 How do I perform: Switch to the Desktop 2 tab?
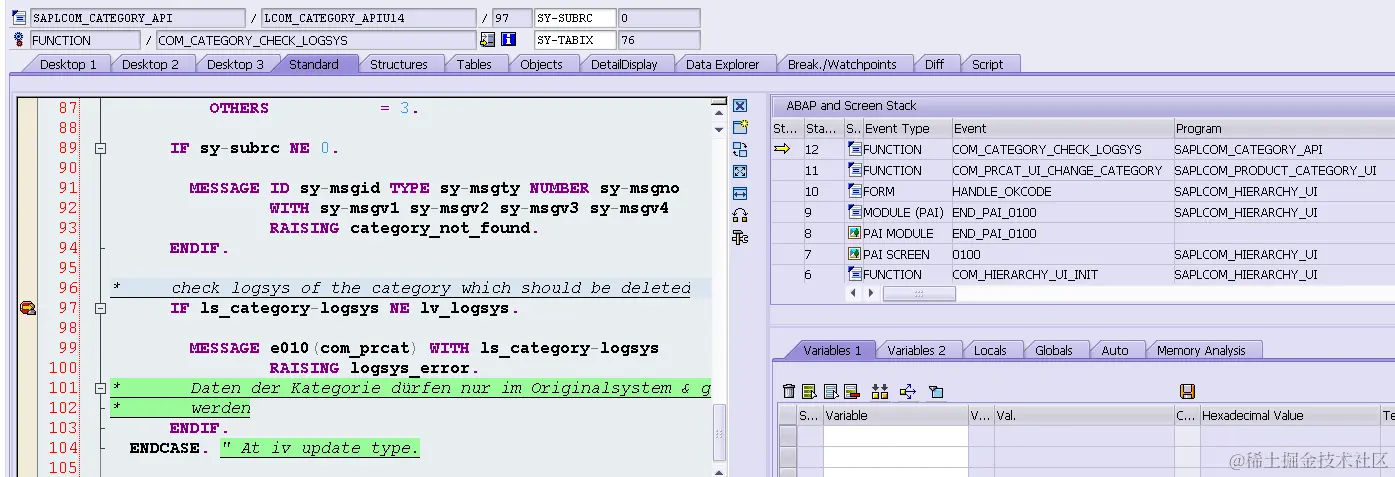pos(151,64)
